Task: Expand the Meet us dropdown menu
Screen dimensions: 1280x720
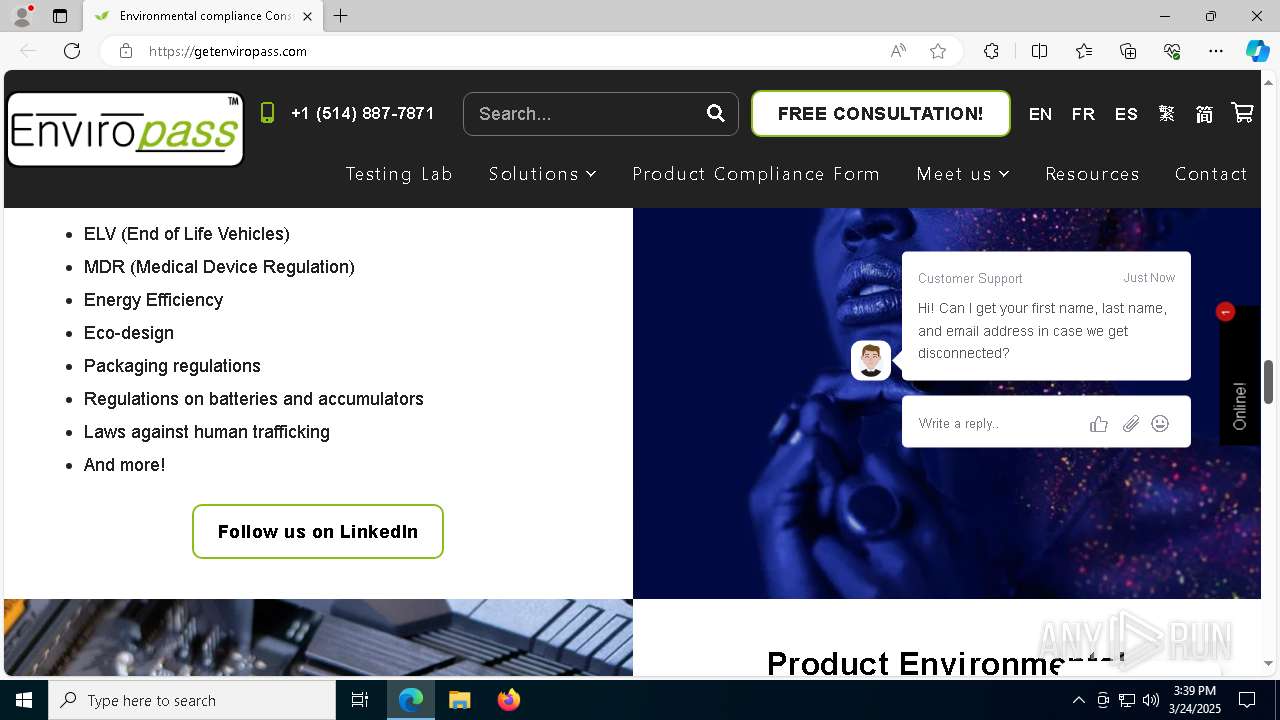Action: (x=963, y=174)
